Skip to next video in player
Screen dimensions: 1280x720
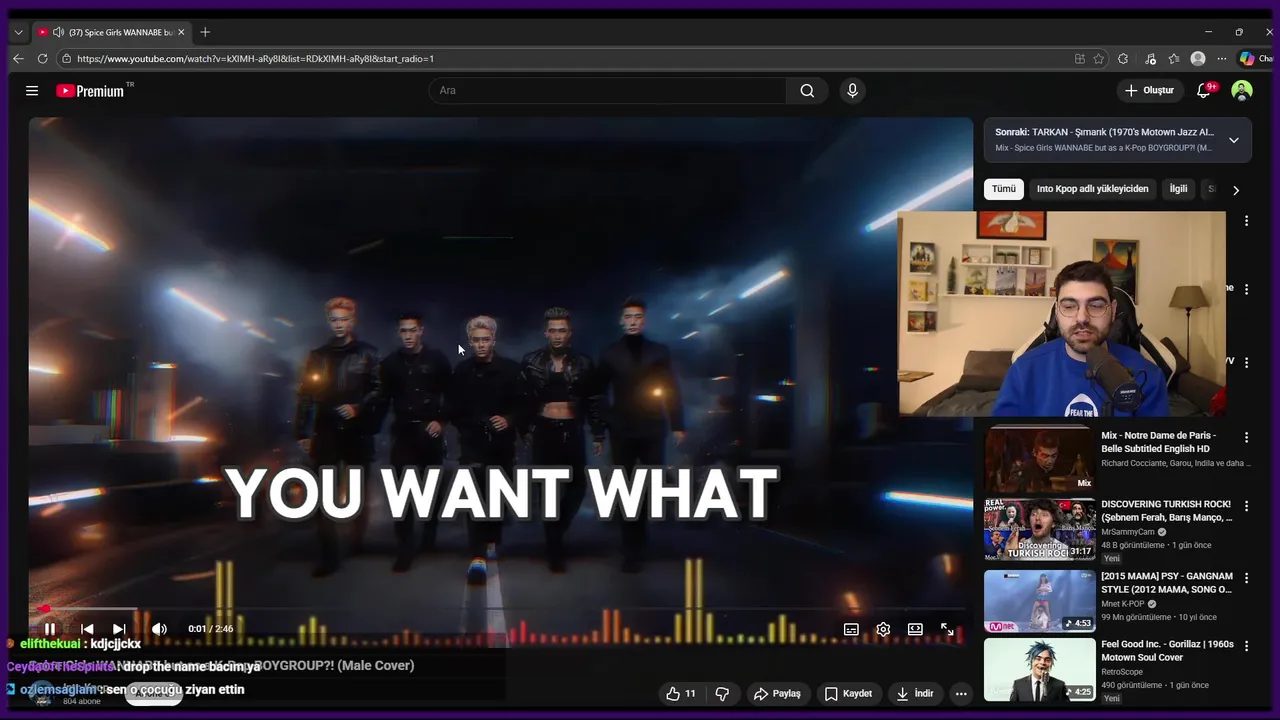point(119,629)
